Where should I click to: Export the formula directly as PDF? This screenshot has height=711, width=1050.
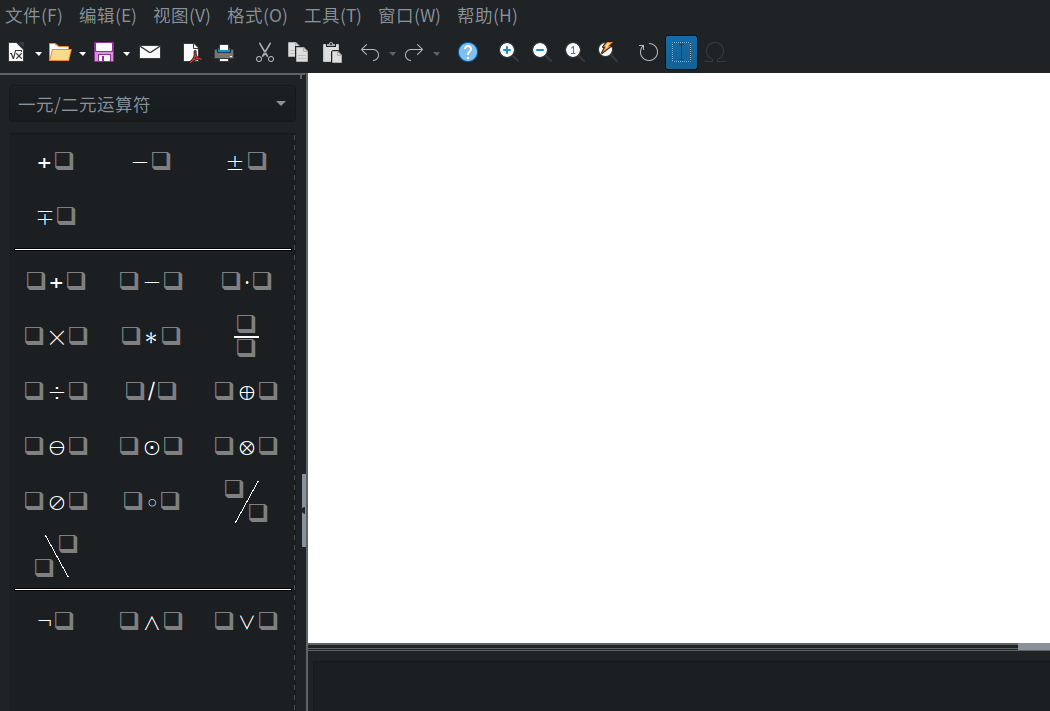tap(191, 52)
